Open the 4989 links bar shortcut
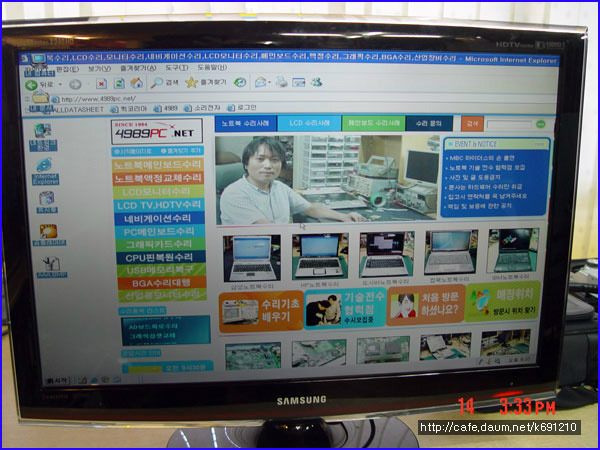 click(x=166, y=109)
